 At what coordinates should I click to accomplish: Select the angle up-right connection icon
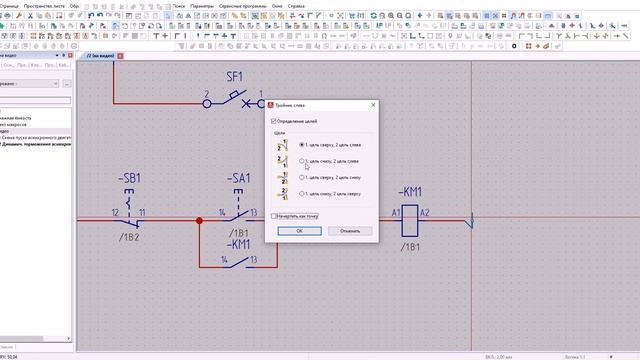(538, 36)
